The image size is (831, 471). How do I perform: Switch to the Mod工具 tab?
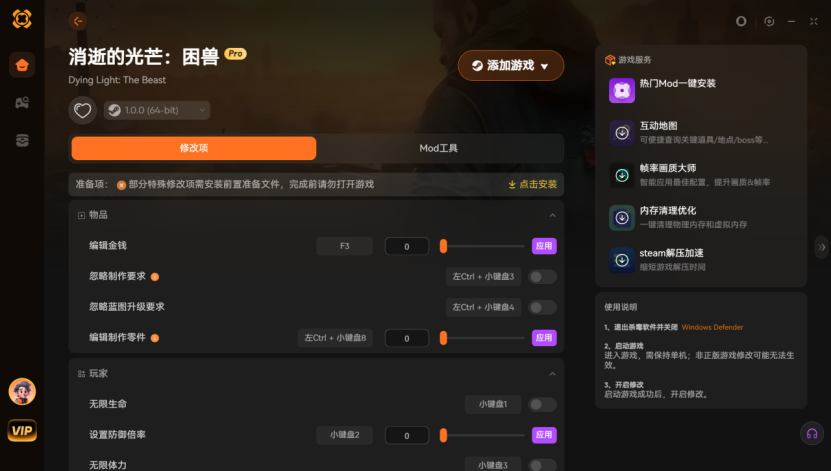[438, 148]
